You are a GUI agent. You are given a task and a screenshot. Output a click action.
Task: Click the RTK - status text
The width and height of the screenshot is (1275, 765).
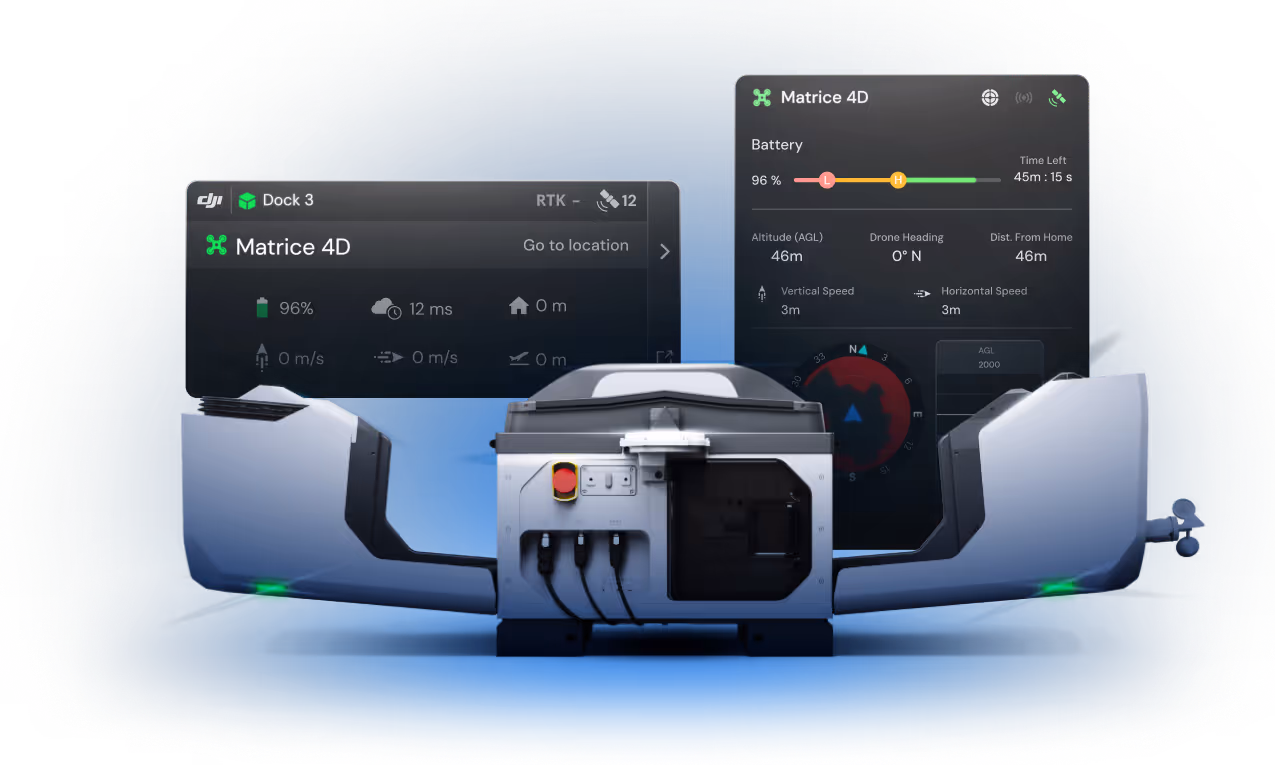(x=558, y=200)
